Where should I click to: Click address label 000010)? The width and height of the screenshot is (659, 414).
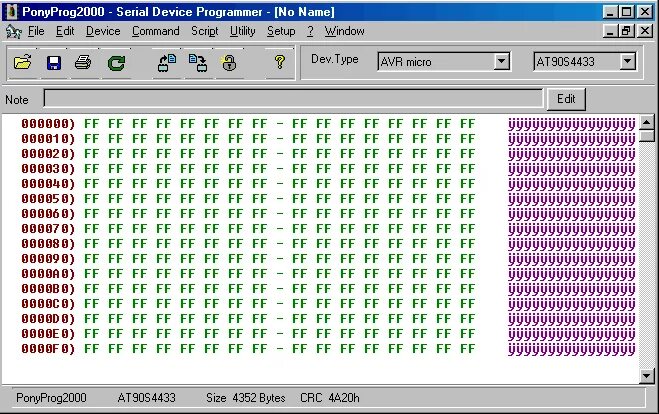click(x=48, y=139)
